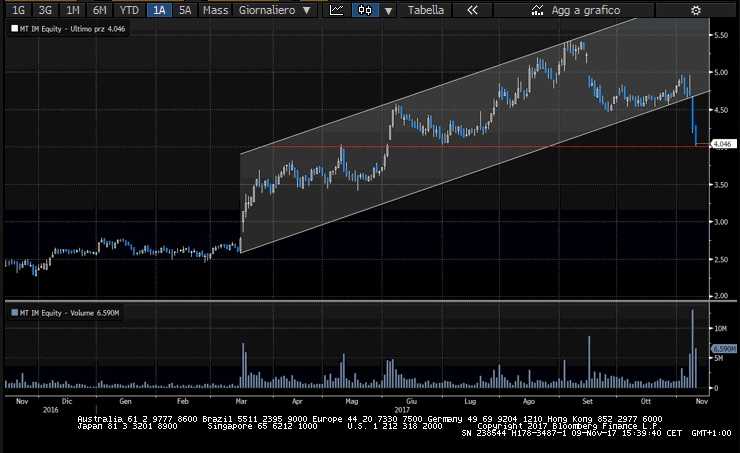Click the white MT IM Equity price swatch
This screenshot has width=740, height=453.
pos(14,29)
